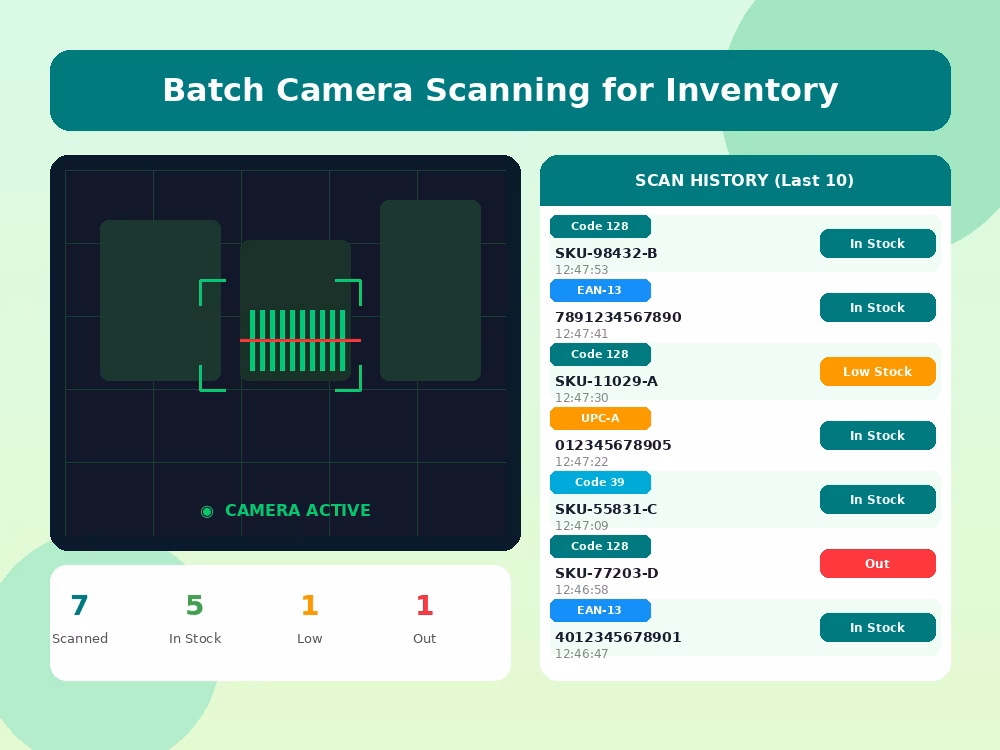The image size is (1000, 750).
Task: Select the left package in camera view
Action: point(161,300)
